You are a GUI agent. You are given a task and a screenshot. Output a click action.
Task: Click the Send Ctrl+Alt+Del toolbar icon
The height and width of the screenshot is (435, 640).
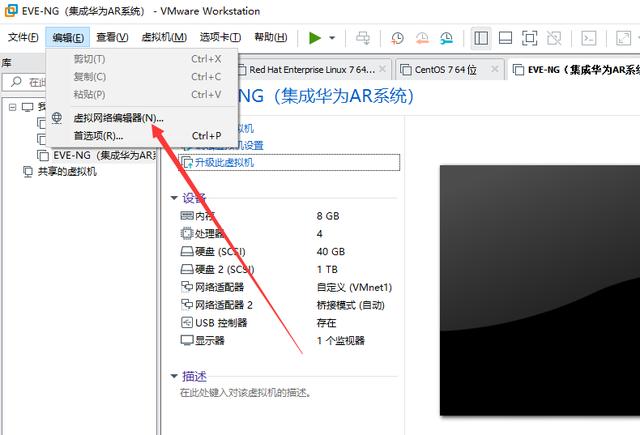coord(363,38)
